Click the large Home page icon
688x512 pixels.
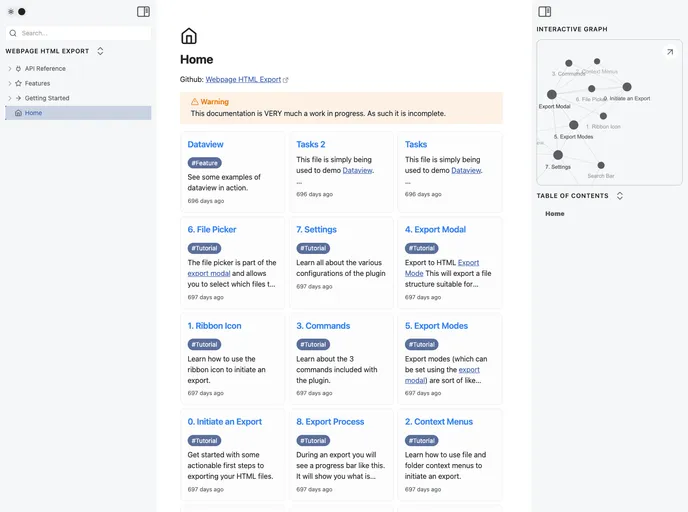(189, 37)
